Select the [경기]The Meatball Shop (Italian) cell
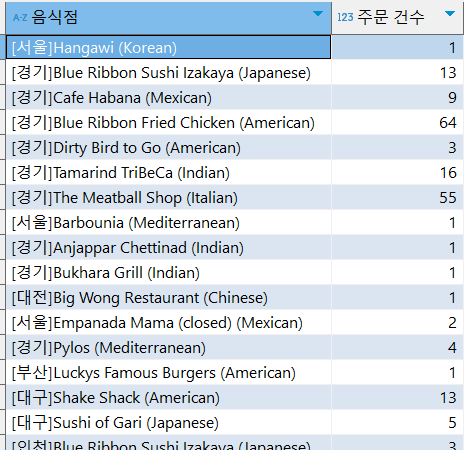This screenshot has width=464, height=450. tap(169, 197)
